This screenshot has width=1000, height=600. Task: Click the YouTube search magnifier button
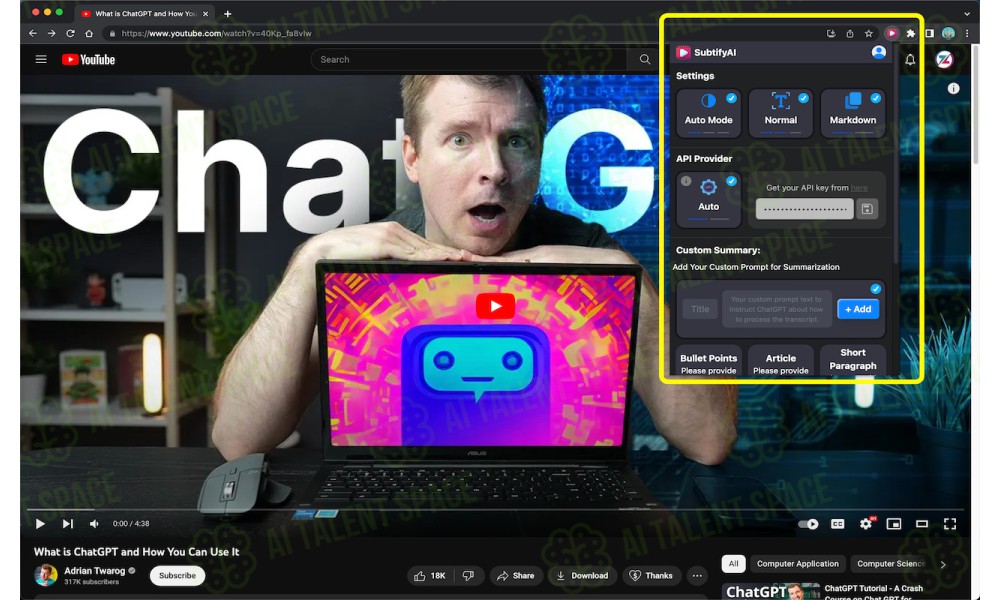coord(645,59)
